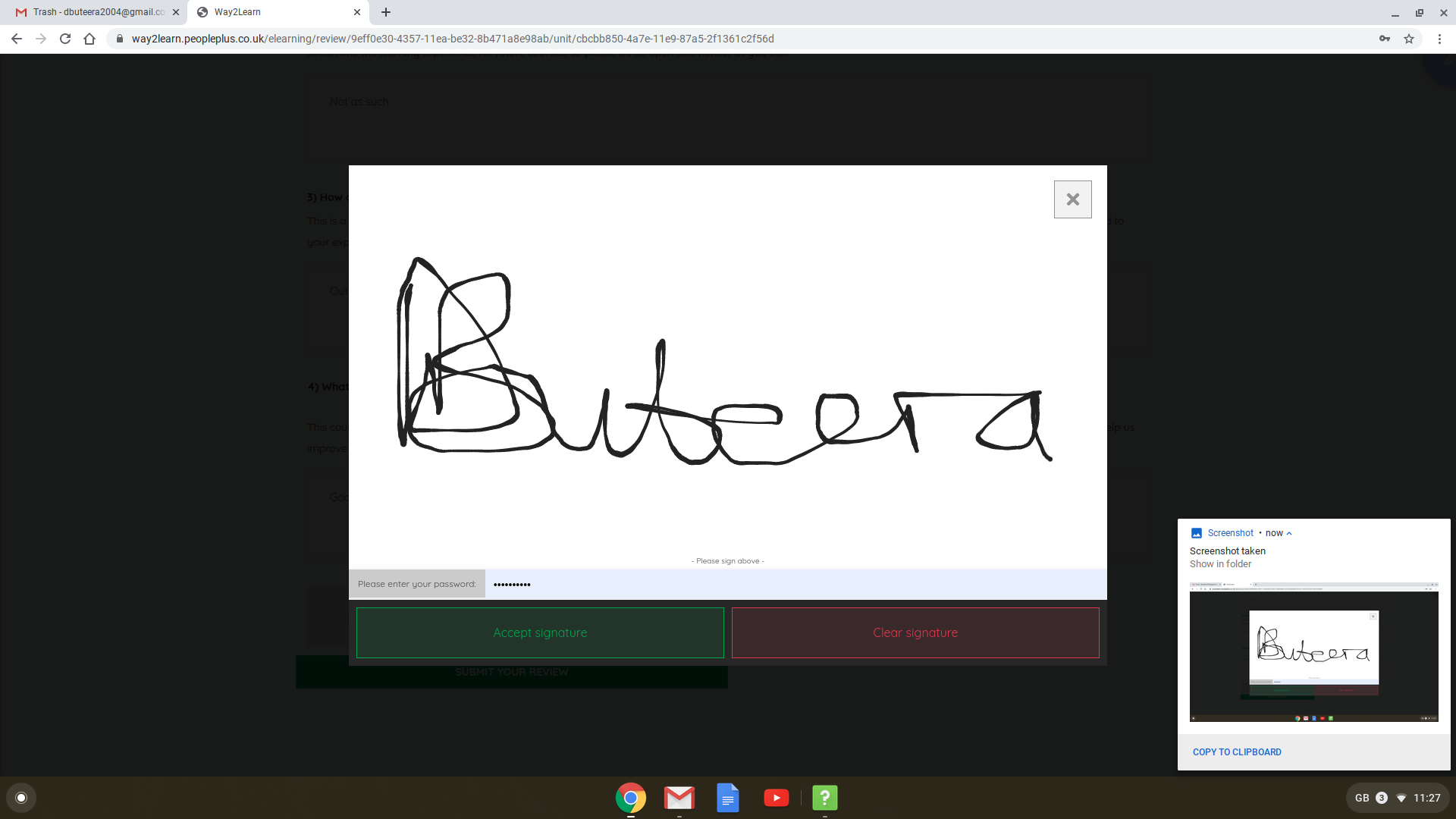The height and width of the screenshot is (819, 1456).
Task: Open the Chrome browser menu
Action: [1440, 39]
